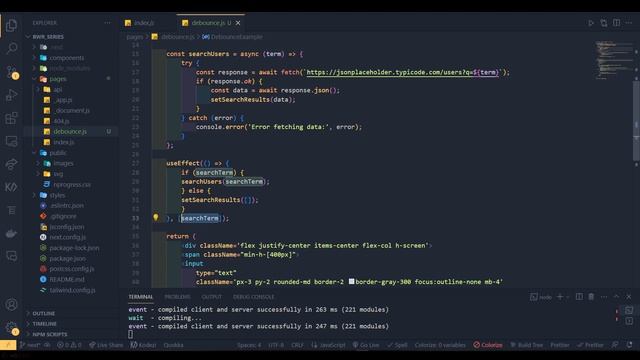Open Run and Debug view
The height and width of the screenshot is (360, 640).
(x=11, y=95)
